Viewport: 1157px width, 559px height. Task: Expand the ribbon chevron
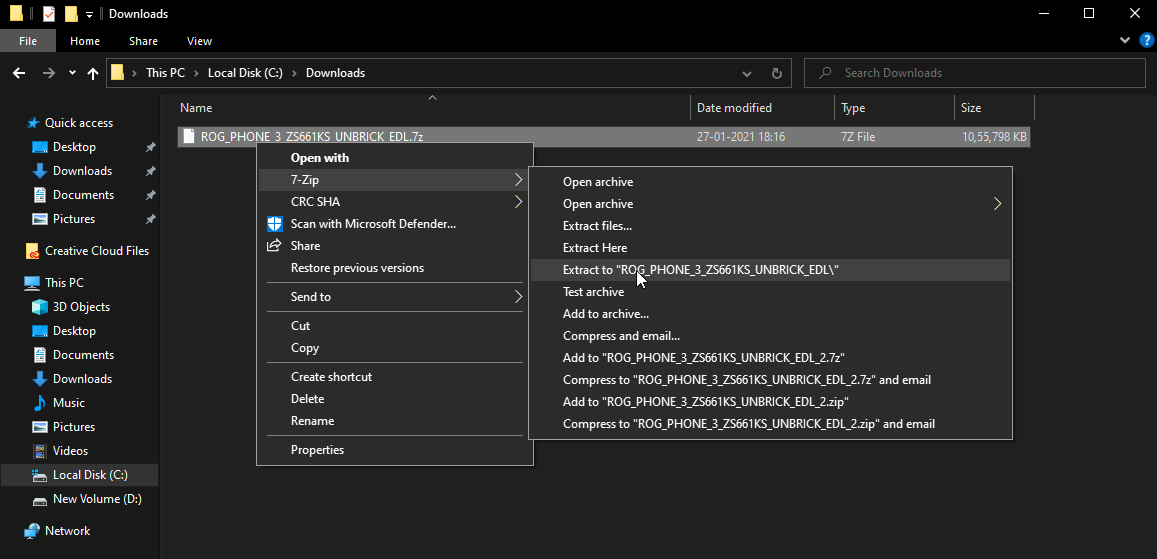(1125, 41)
